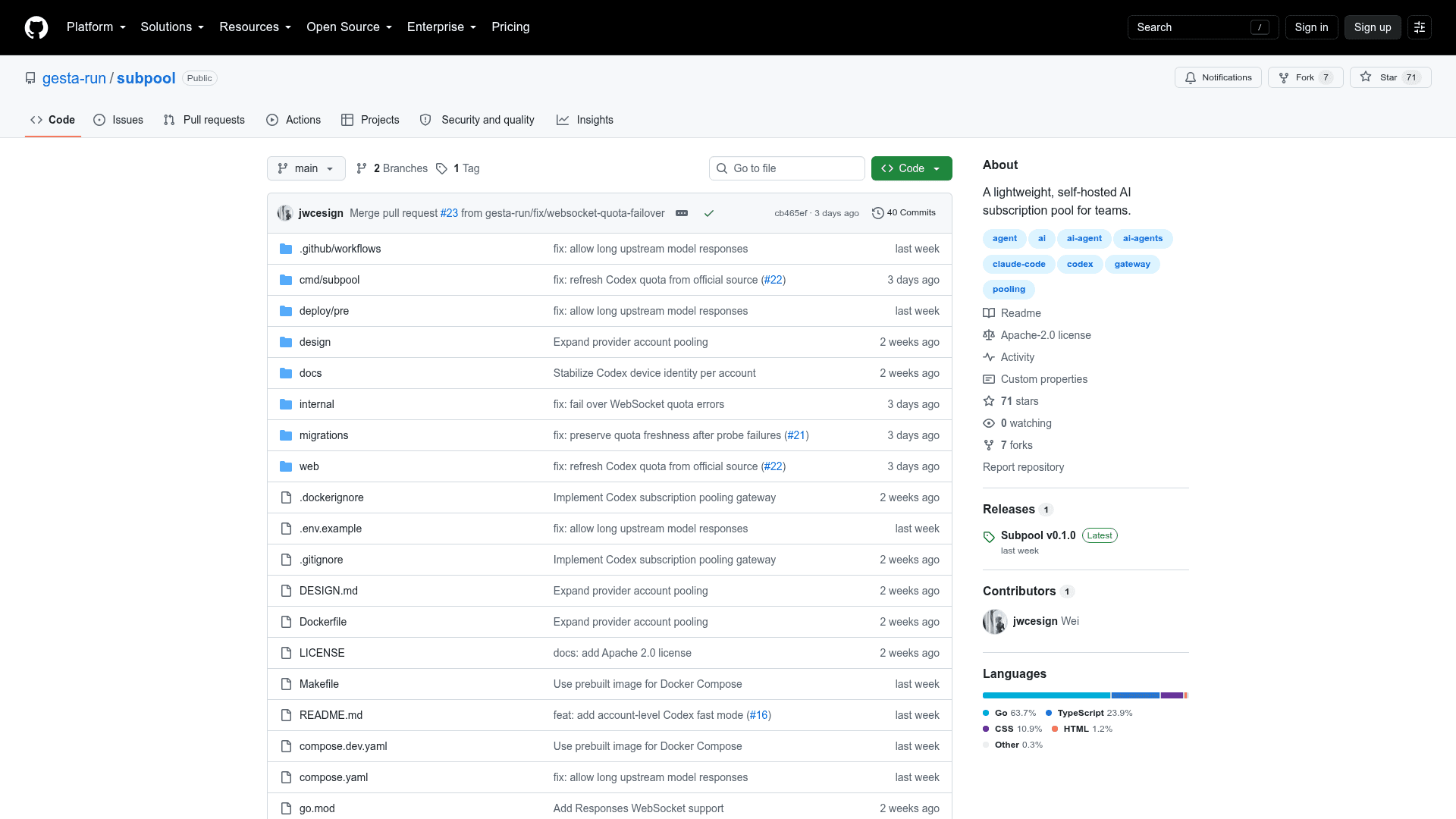View the Insights tab
Screen dimensions: 1456x819
click(x=585, y=120)
